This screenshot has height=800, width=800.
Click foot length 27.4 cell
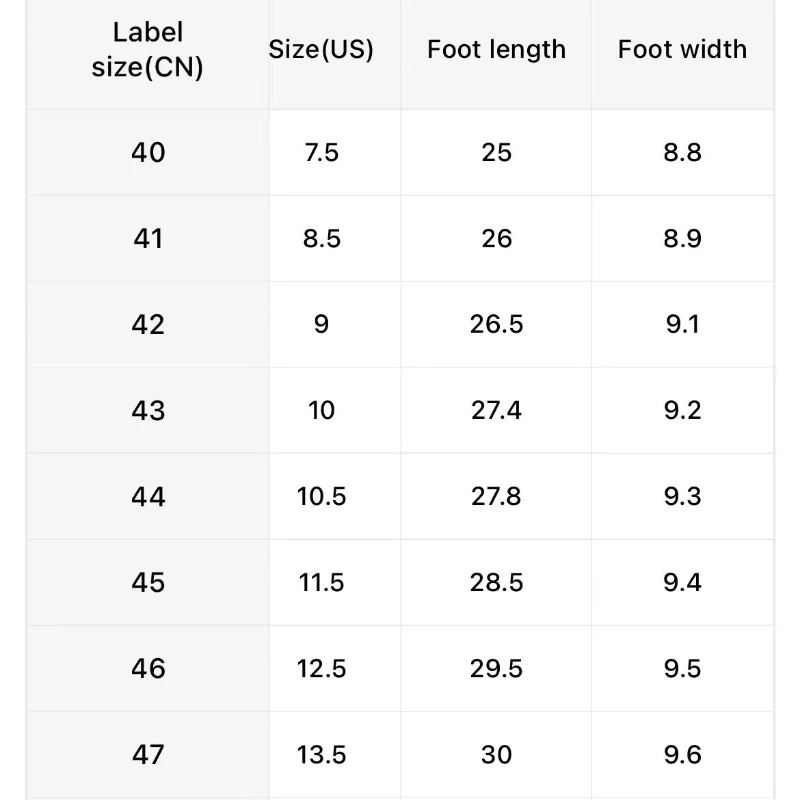496,411
